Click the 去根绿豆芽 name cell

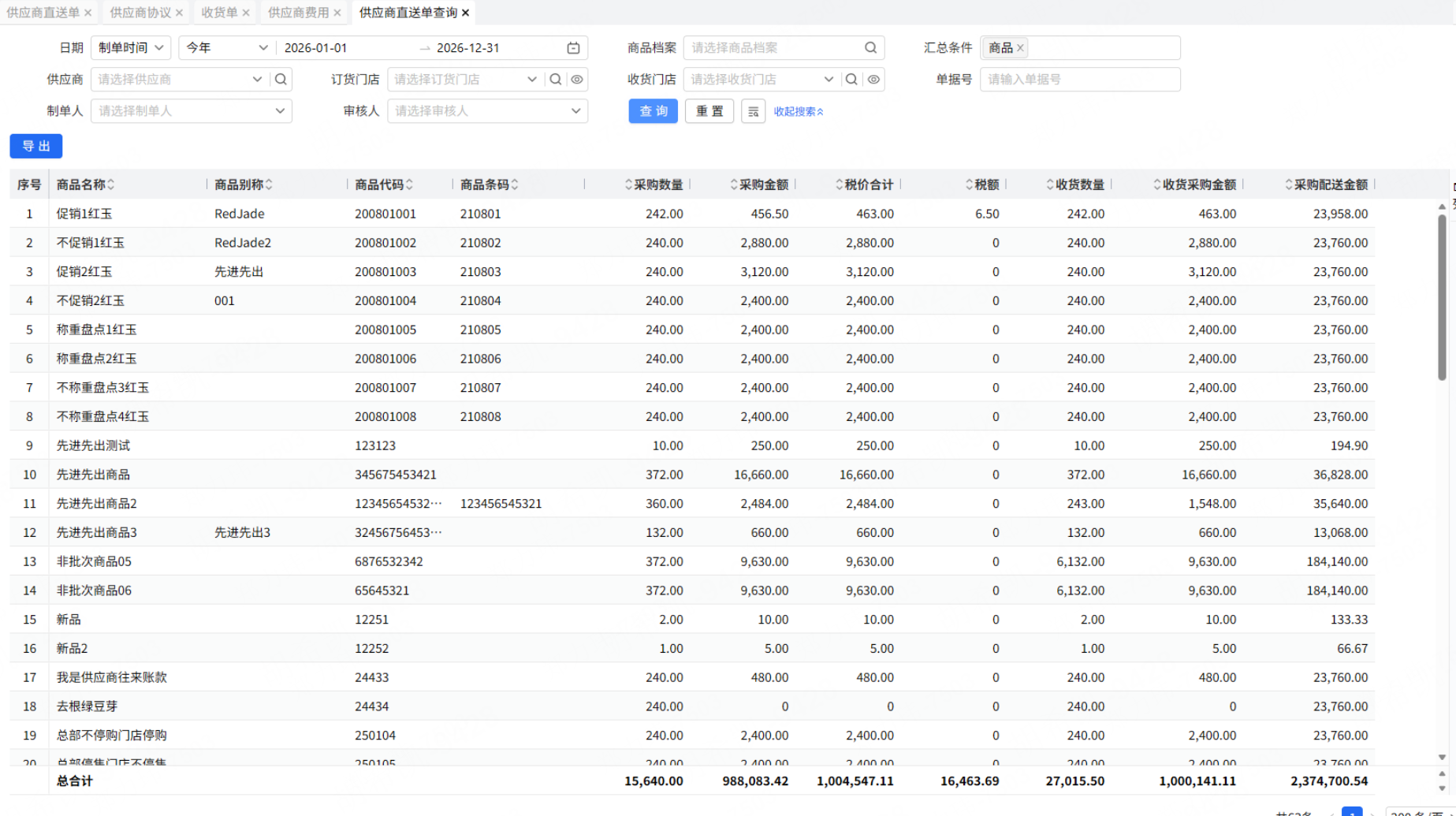(x=88, y=706)
